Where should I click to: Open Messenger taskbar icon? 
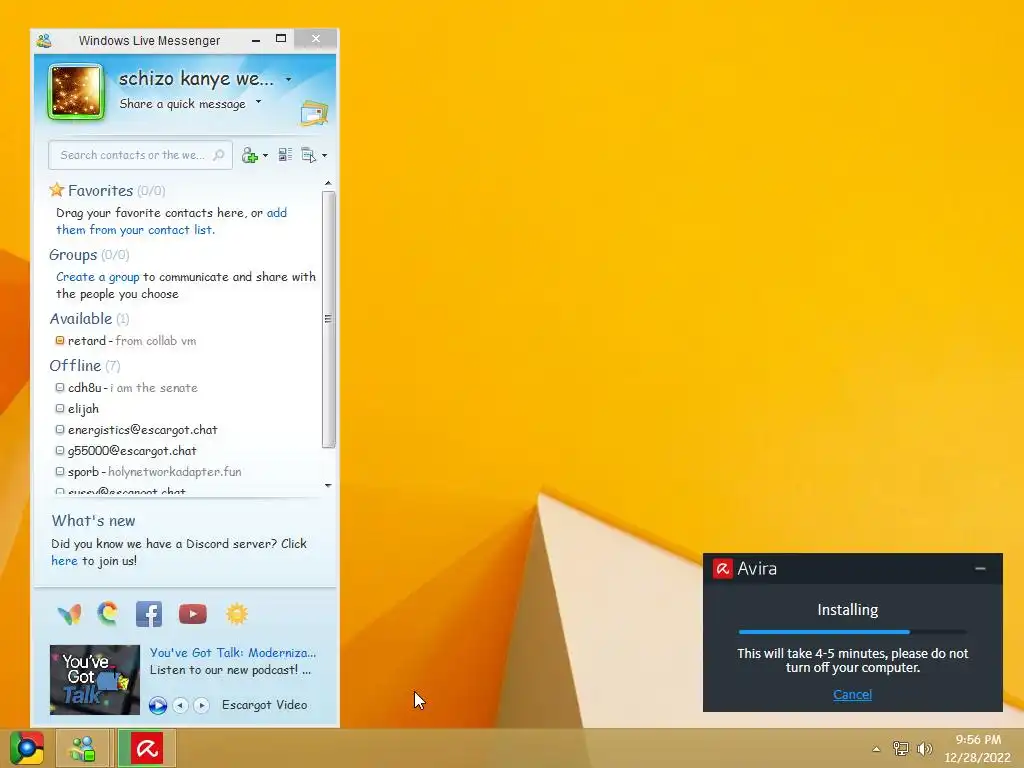84,748
